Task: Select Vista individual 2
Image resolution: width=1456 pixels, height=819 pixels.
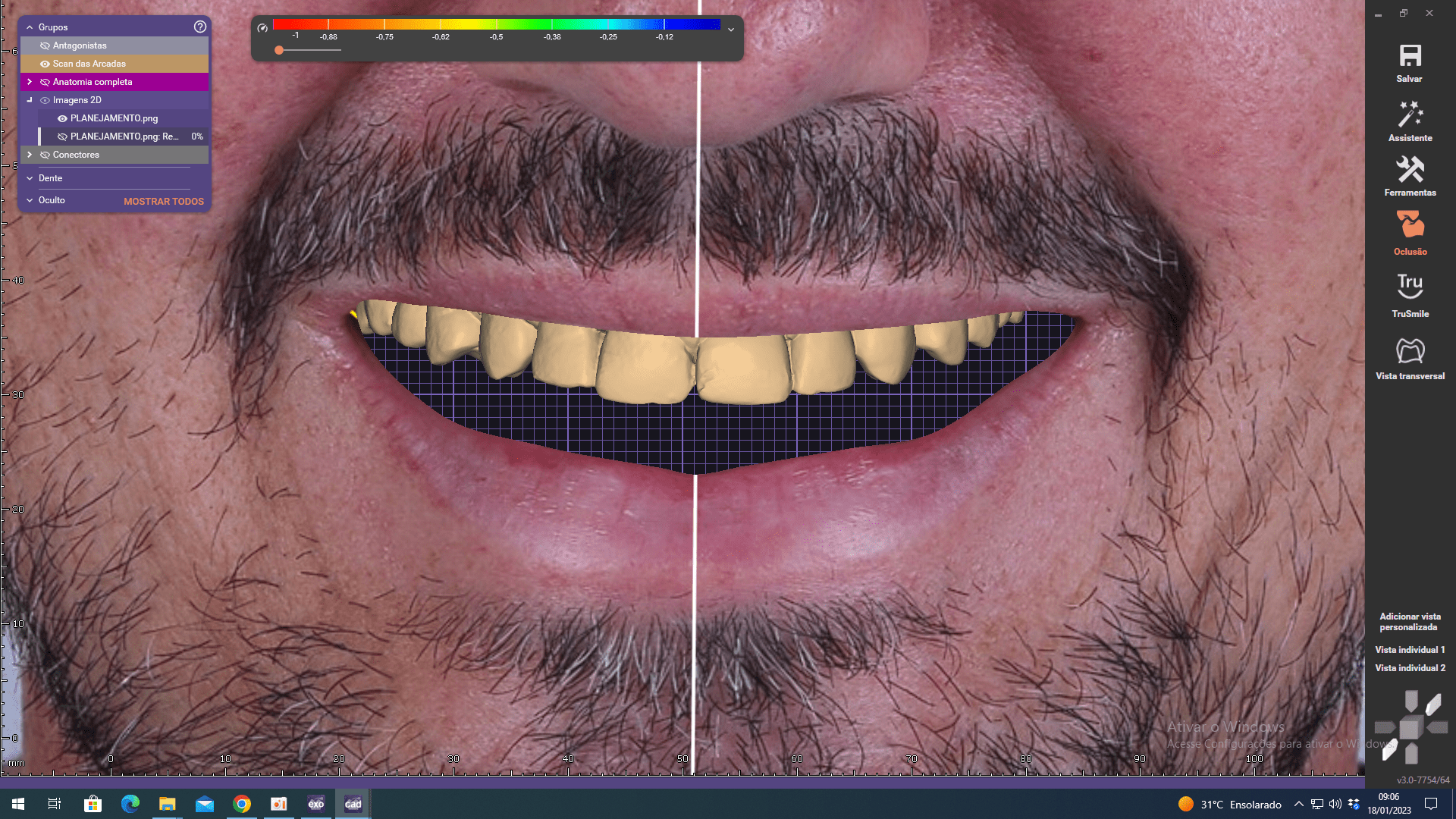Action: coord(1410,668)
